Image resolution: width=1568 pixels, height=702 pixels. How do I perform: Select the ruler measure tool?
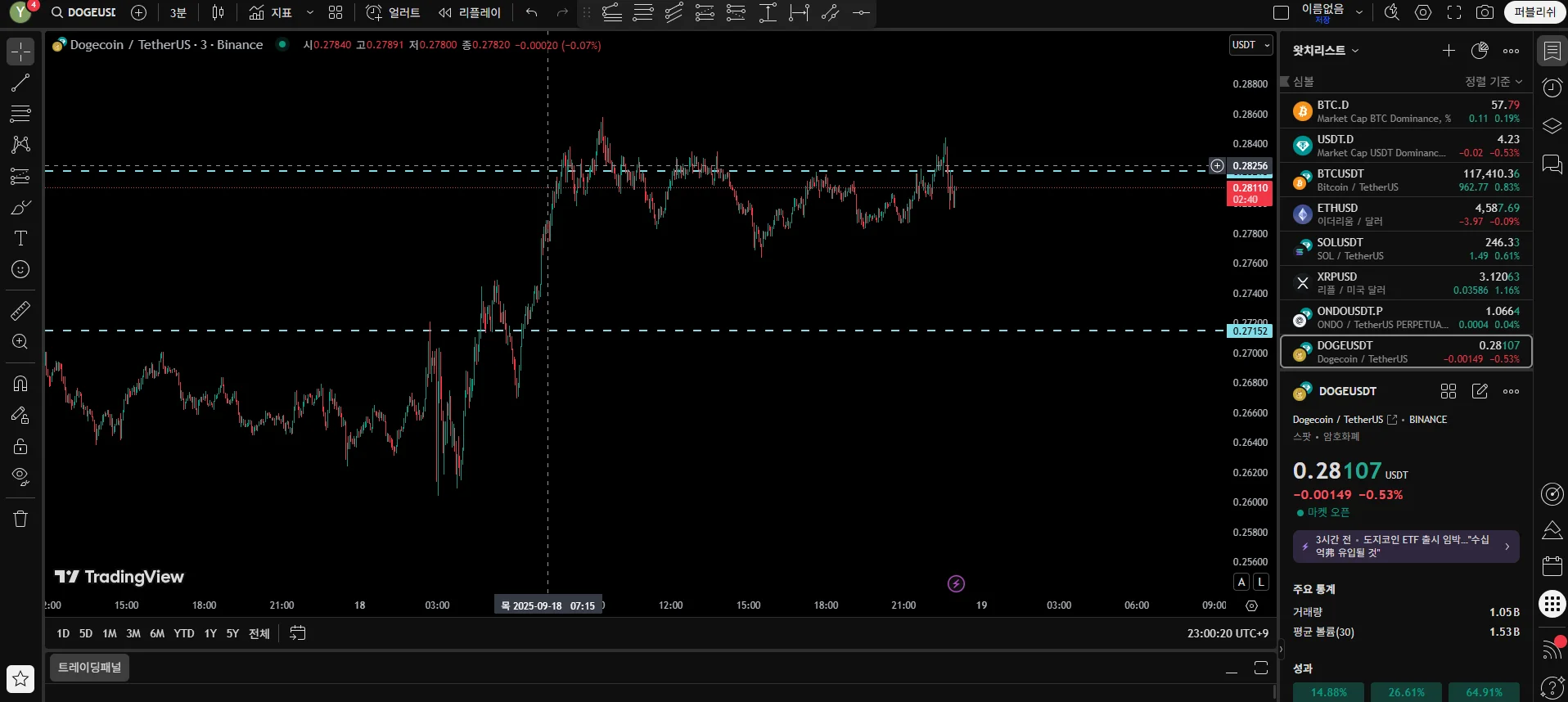(20, 311)
